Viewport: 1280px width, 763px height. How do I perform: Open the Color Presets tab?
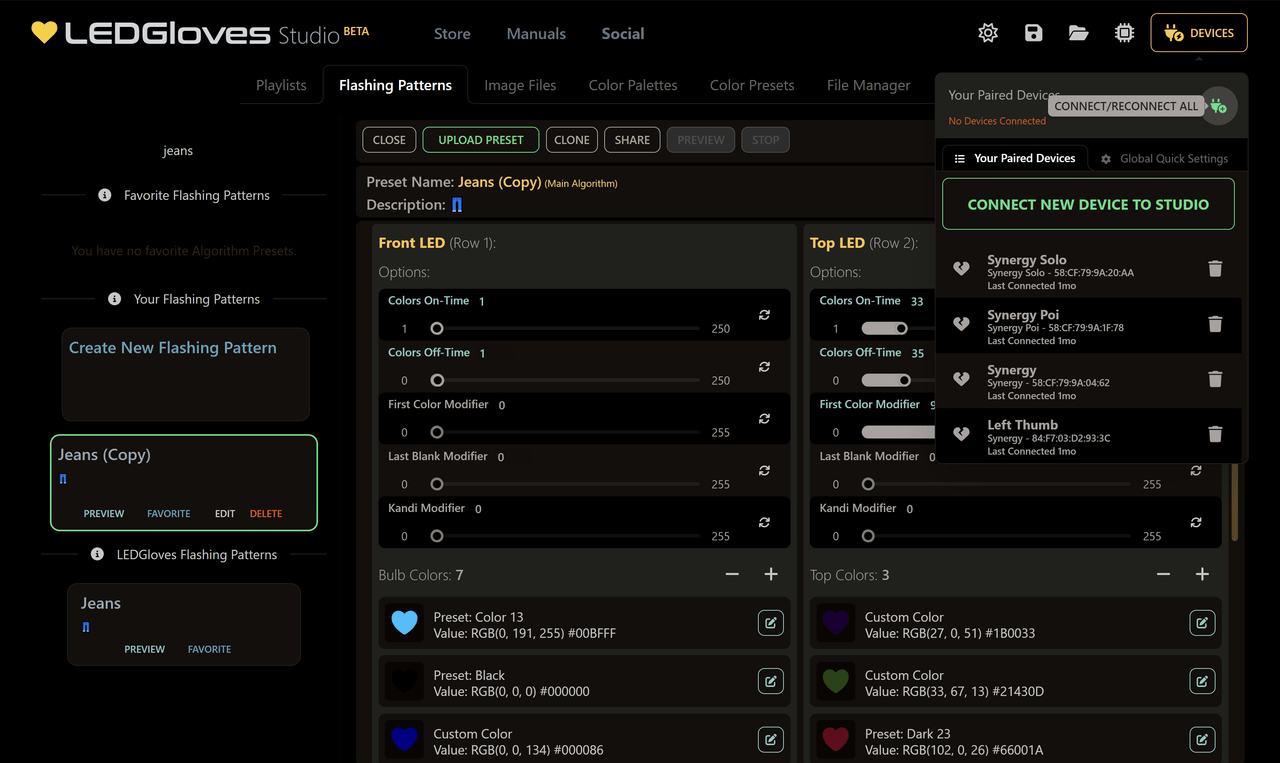pos(752,85)
